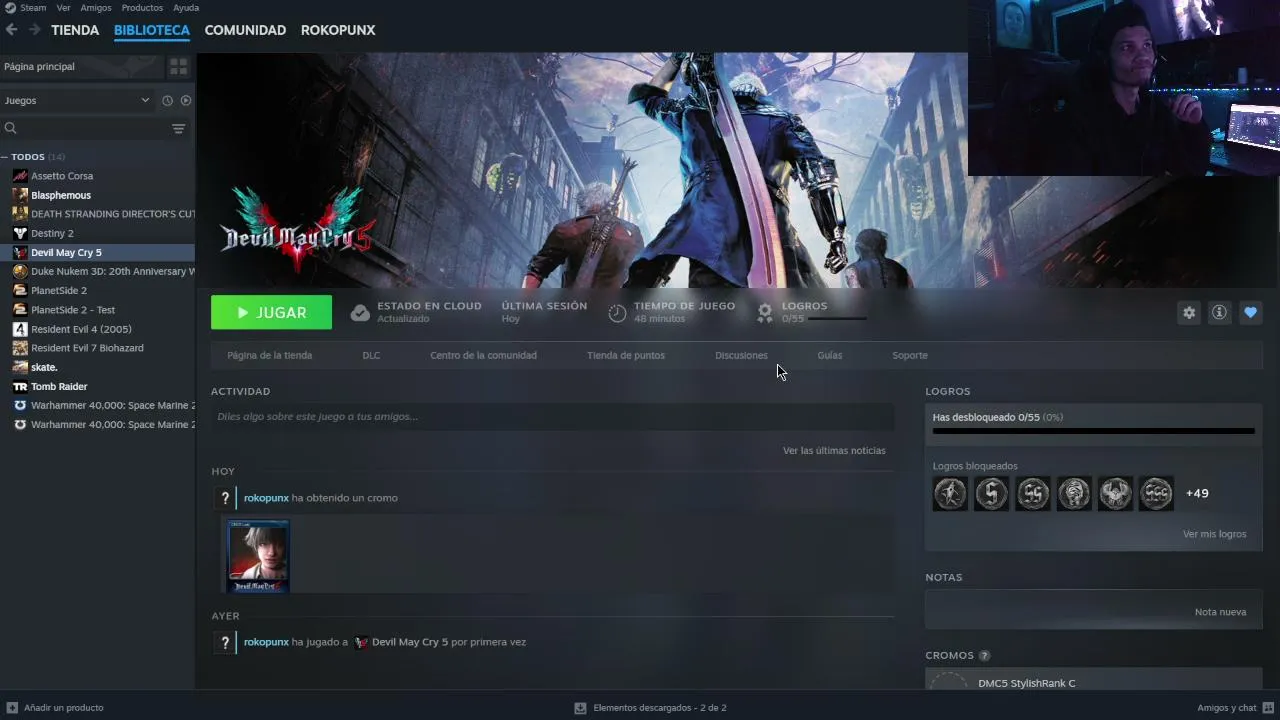Click the Assetto Corsa game icon
This screenshot has width=1280, height=720.
(20, 176)
